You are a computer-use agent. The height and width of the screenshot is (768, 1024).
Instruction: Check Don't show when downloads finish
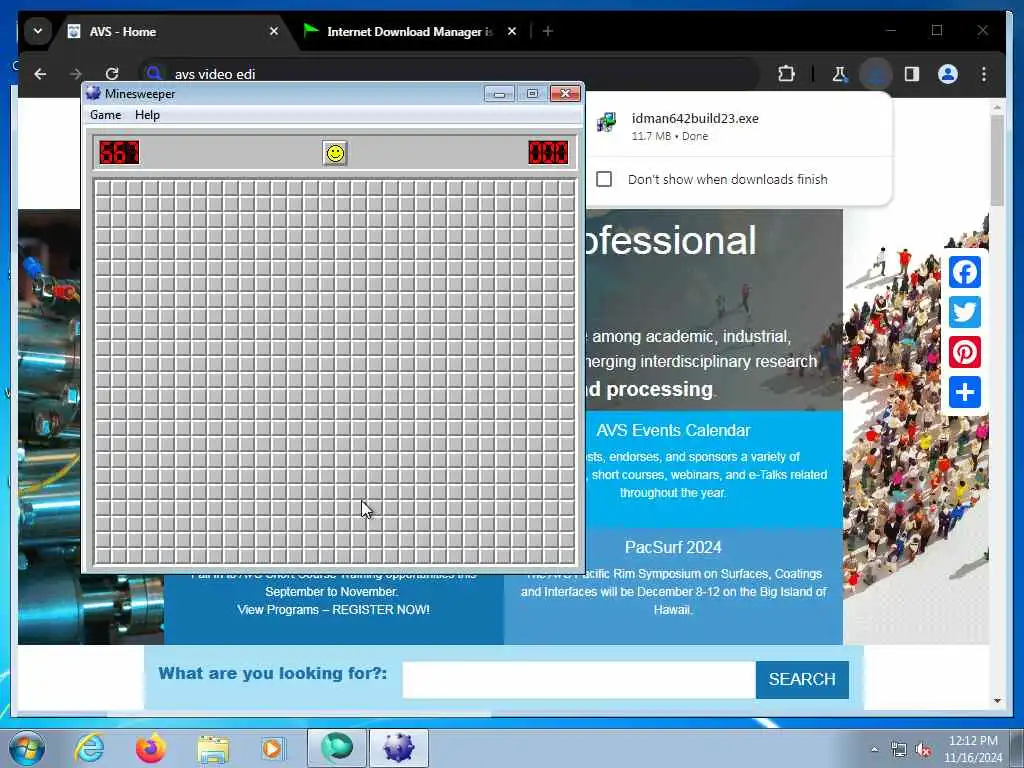[604, 179]
